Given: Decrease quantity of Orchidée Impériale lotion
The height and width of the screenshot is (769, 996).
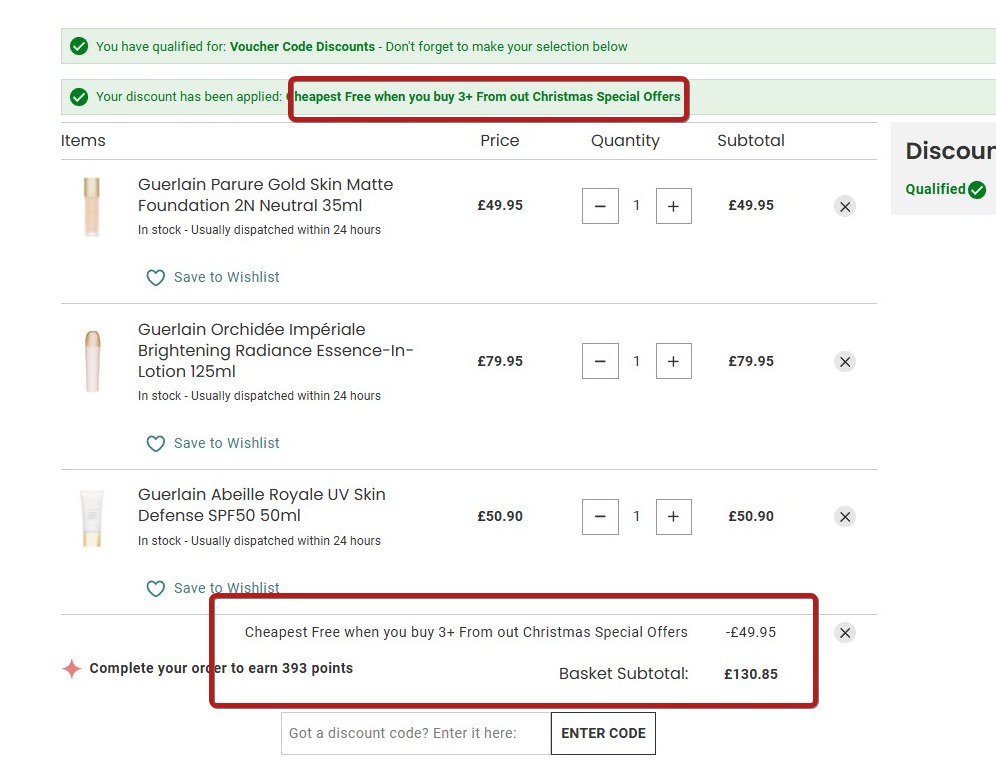Looking at the screenshot, I should click(600, 361).
